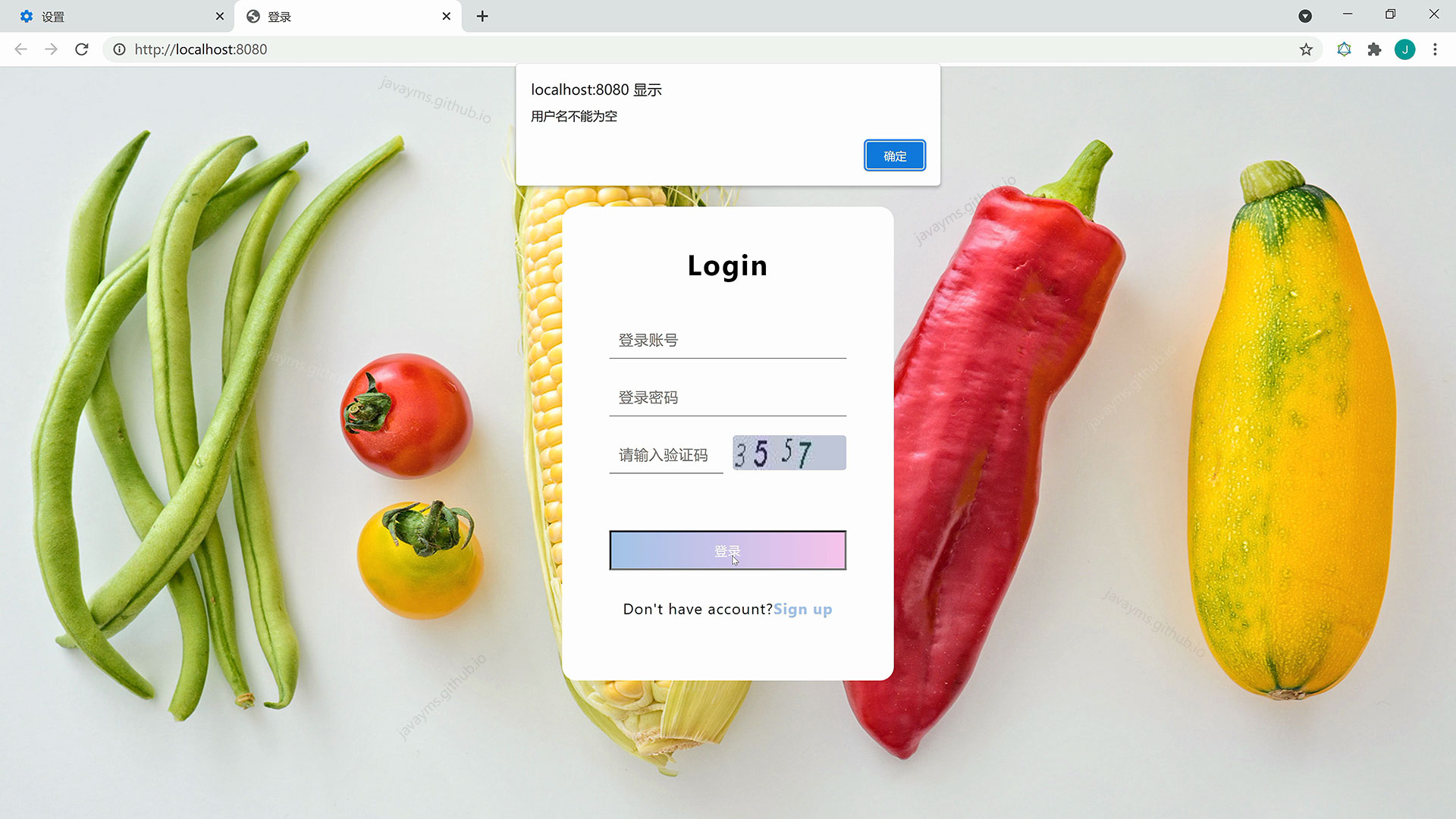Click the green profile avatar J
Viewport: 1456px width, 819px height.
pyautogui.click(x=1404, y=49)
